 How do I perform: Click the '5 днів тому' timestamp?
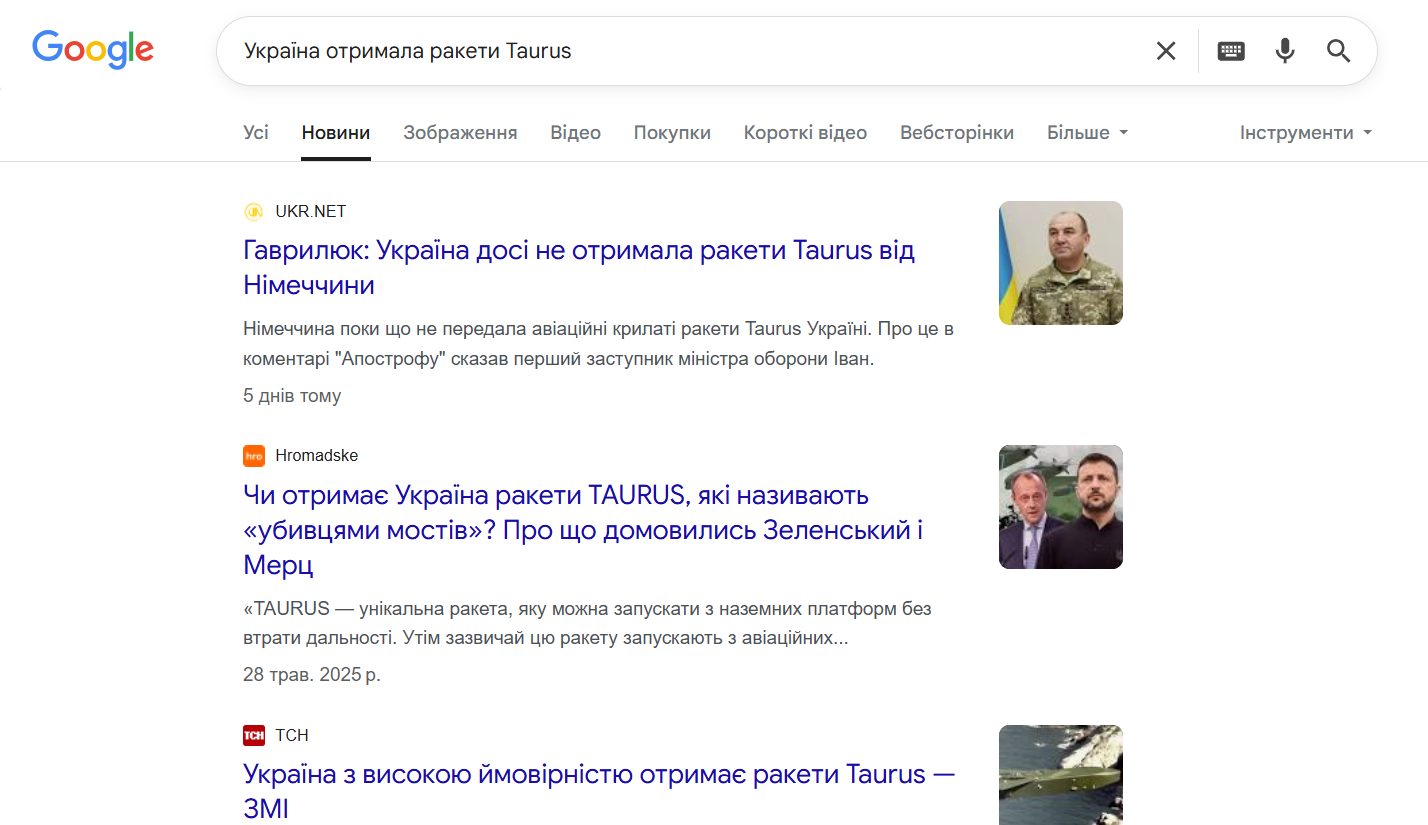pos(292,396)
